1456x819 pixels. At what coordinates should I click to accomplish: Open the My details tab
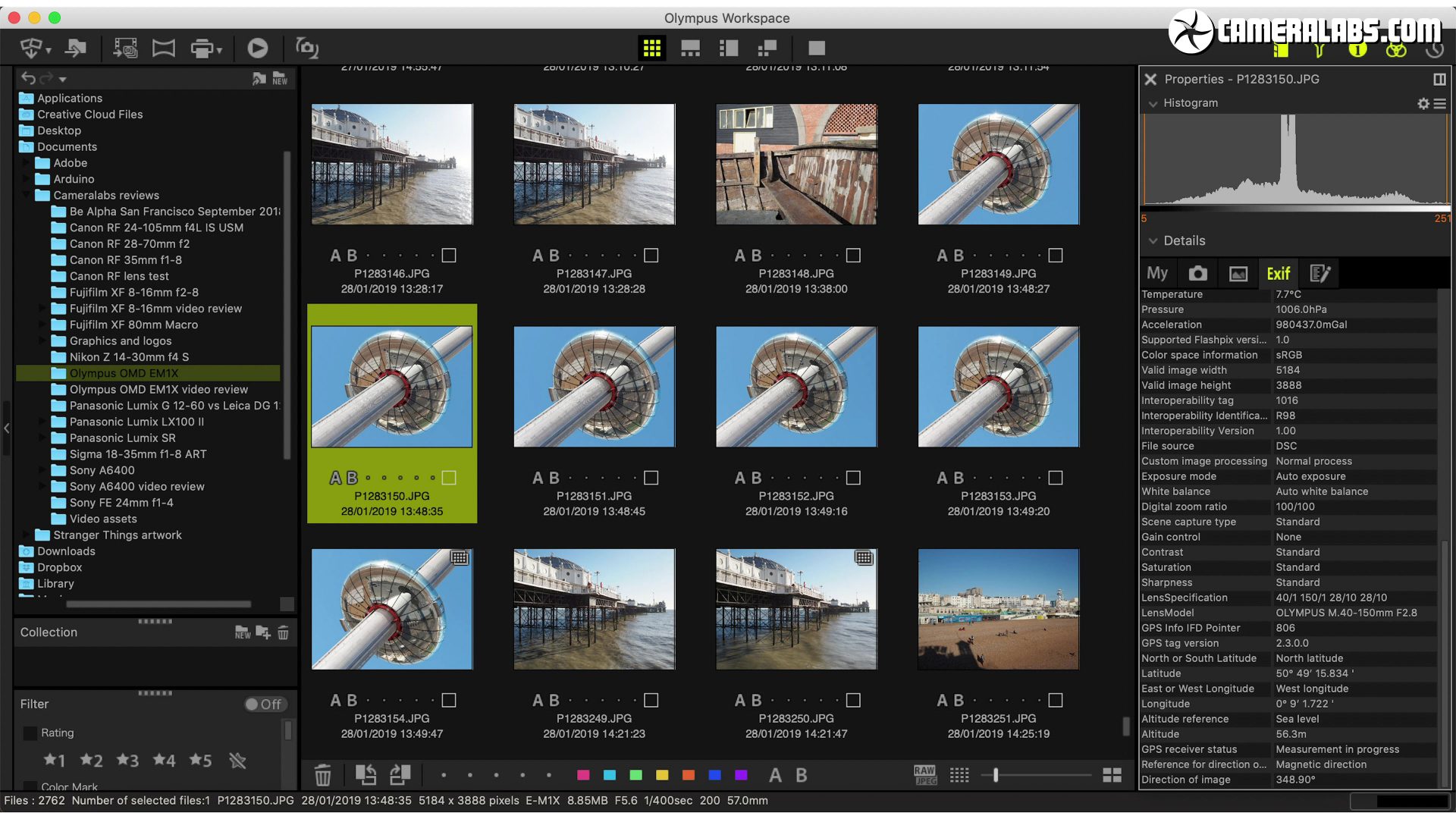[1157, 274]
